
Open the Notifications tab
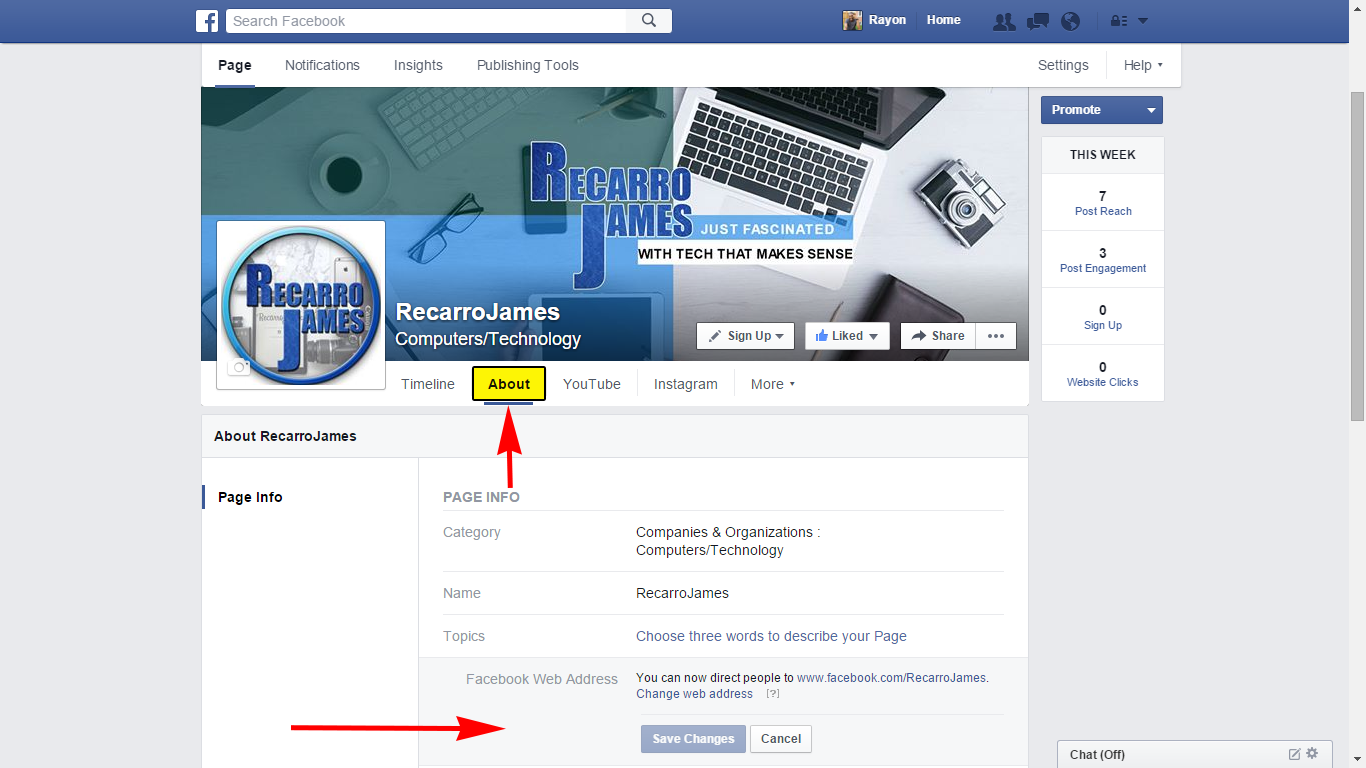click(x=322, y=65)
